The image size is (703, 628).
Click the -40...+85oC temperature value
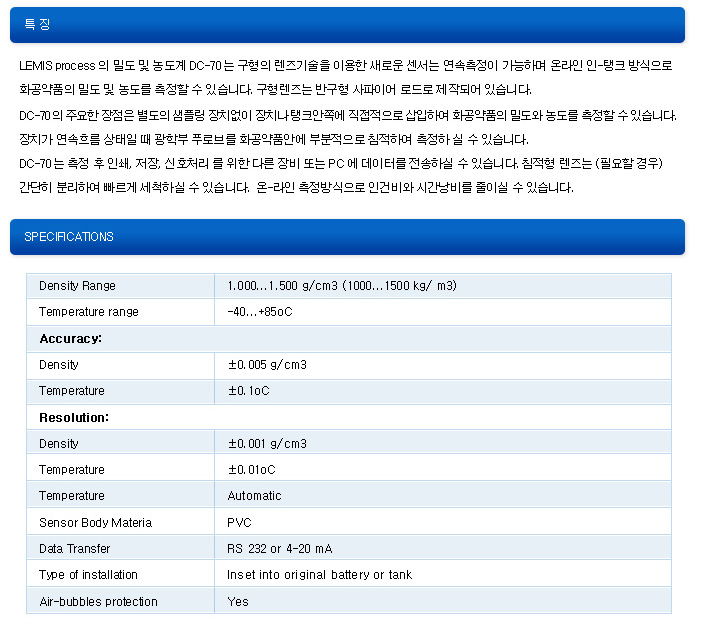coord(259,312)
